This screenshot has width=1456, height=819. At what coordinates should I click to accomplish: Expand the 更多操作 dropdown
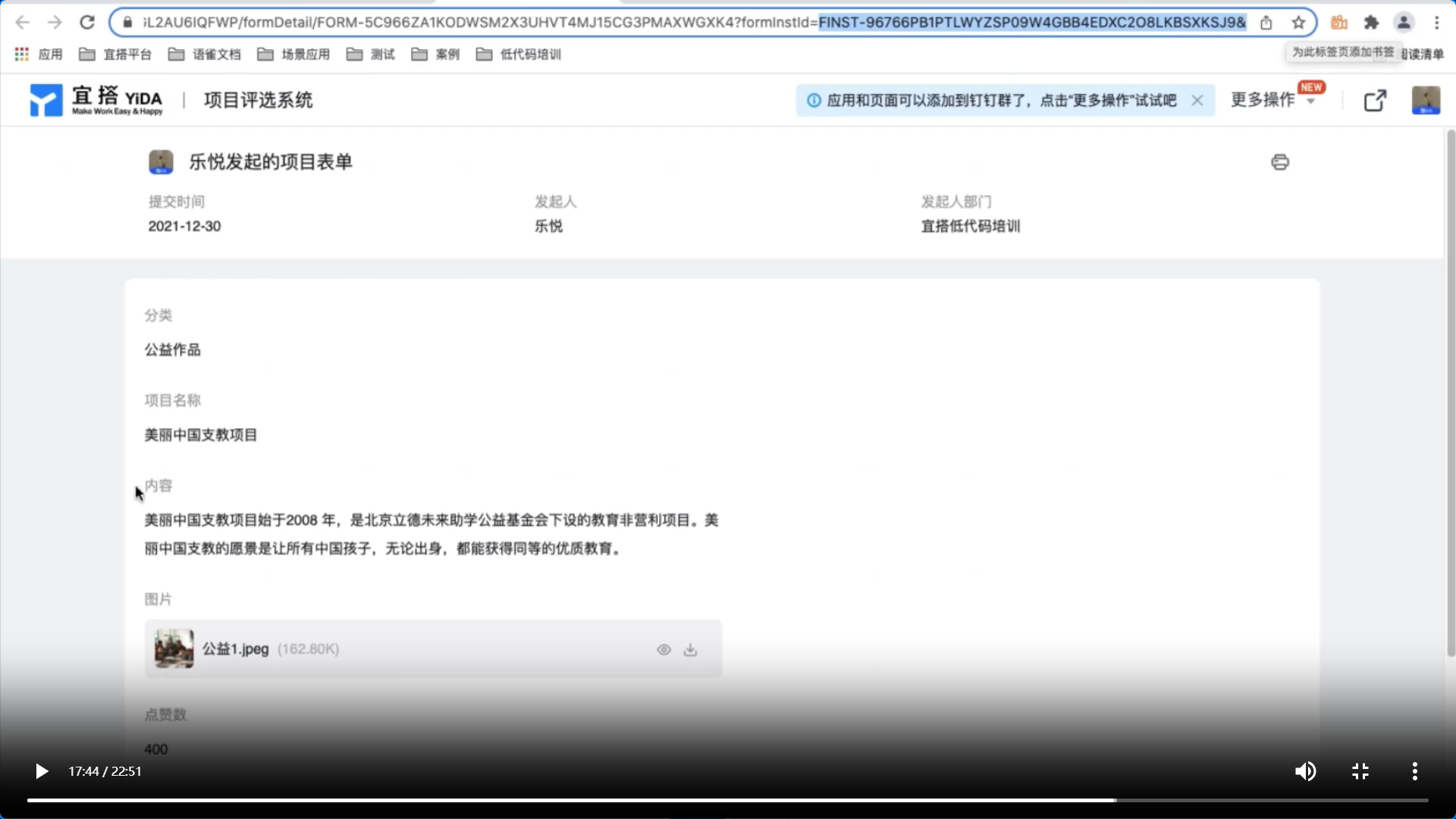(x=1271, y=100)
